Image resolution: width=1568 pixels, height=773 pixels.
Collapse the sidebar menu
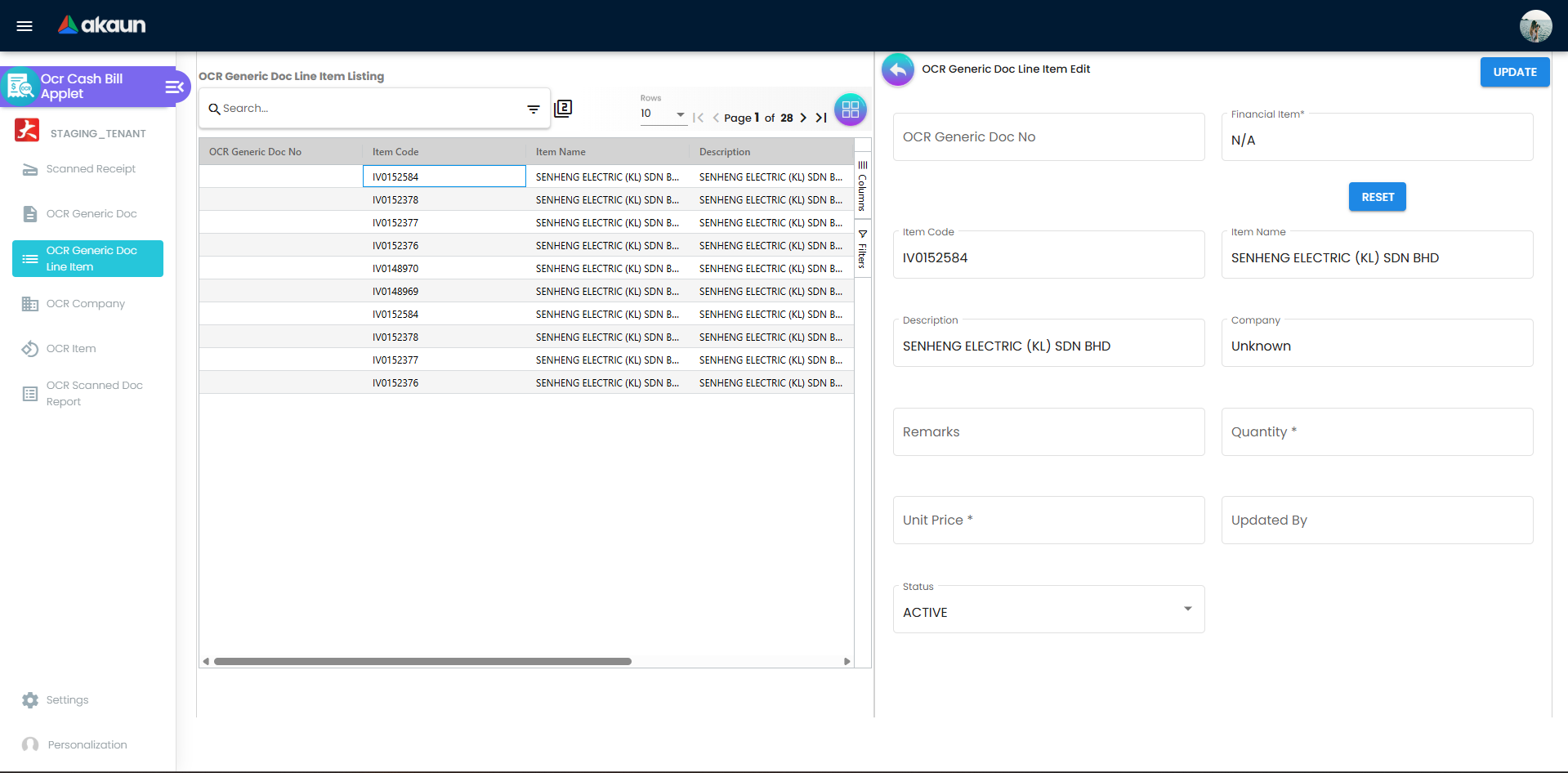tap(174, 87)
